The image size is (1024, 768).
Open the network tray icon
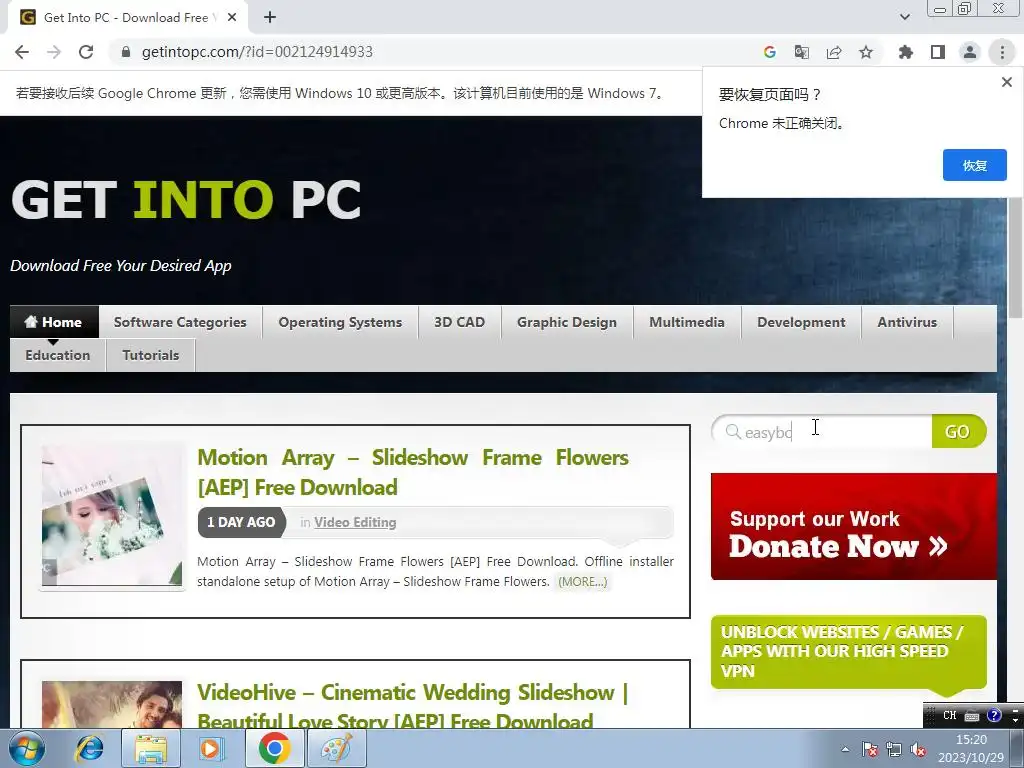pyautogui.click(x=894, y=749)
